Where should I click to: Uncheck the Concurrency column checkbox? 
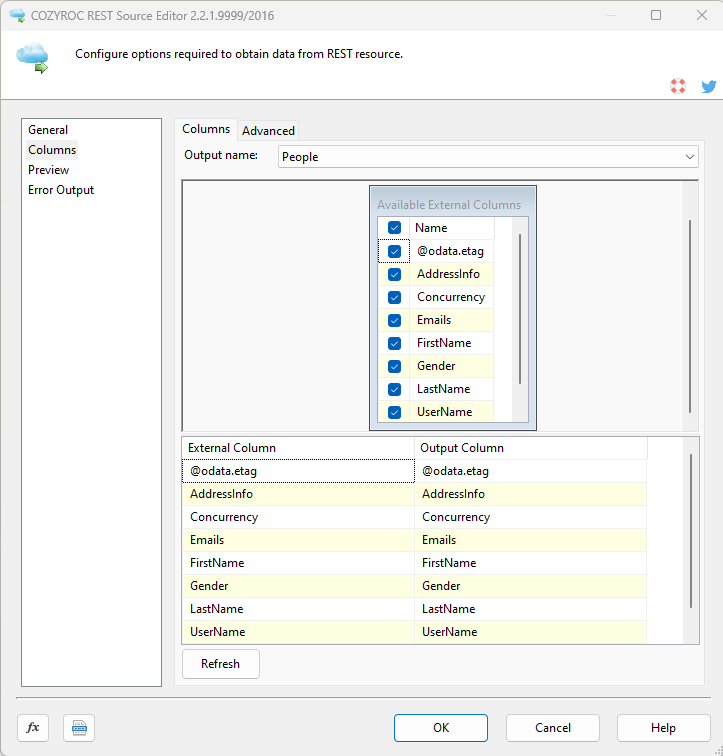394,297
